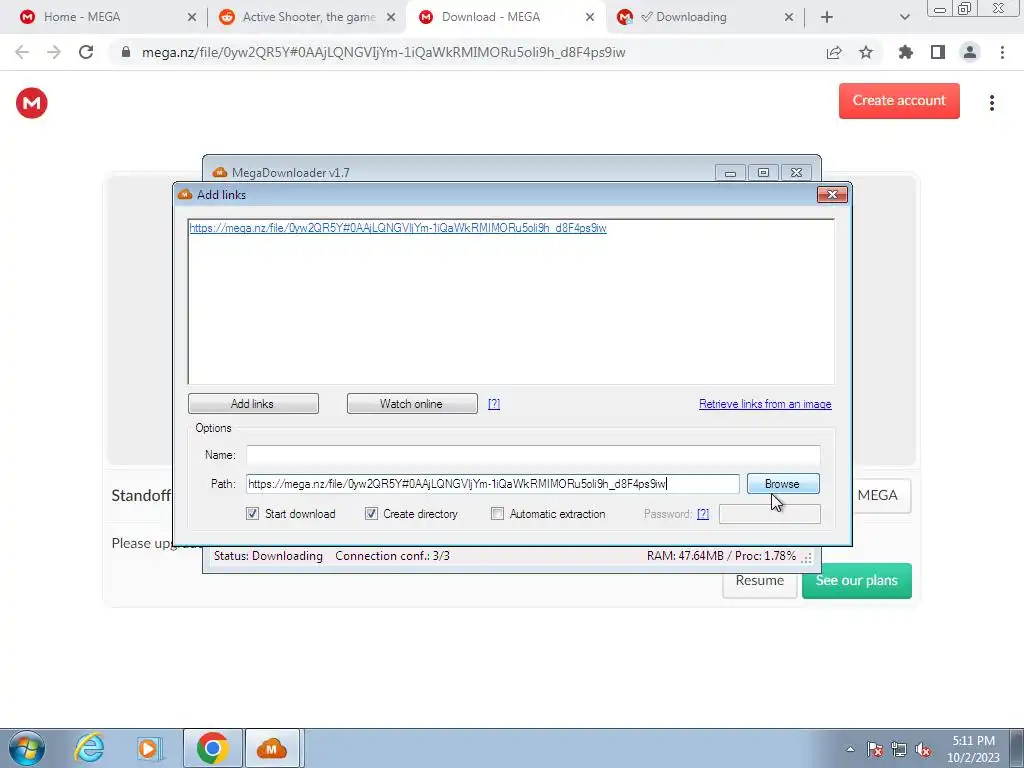Open a new Chrome tab
This screenshot has width=1024, height=768.
click(827, 17)
